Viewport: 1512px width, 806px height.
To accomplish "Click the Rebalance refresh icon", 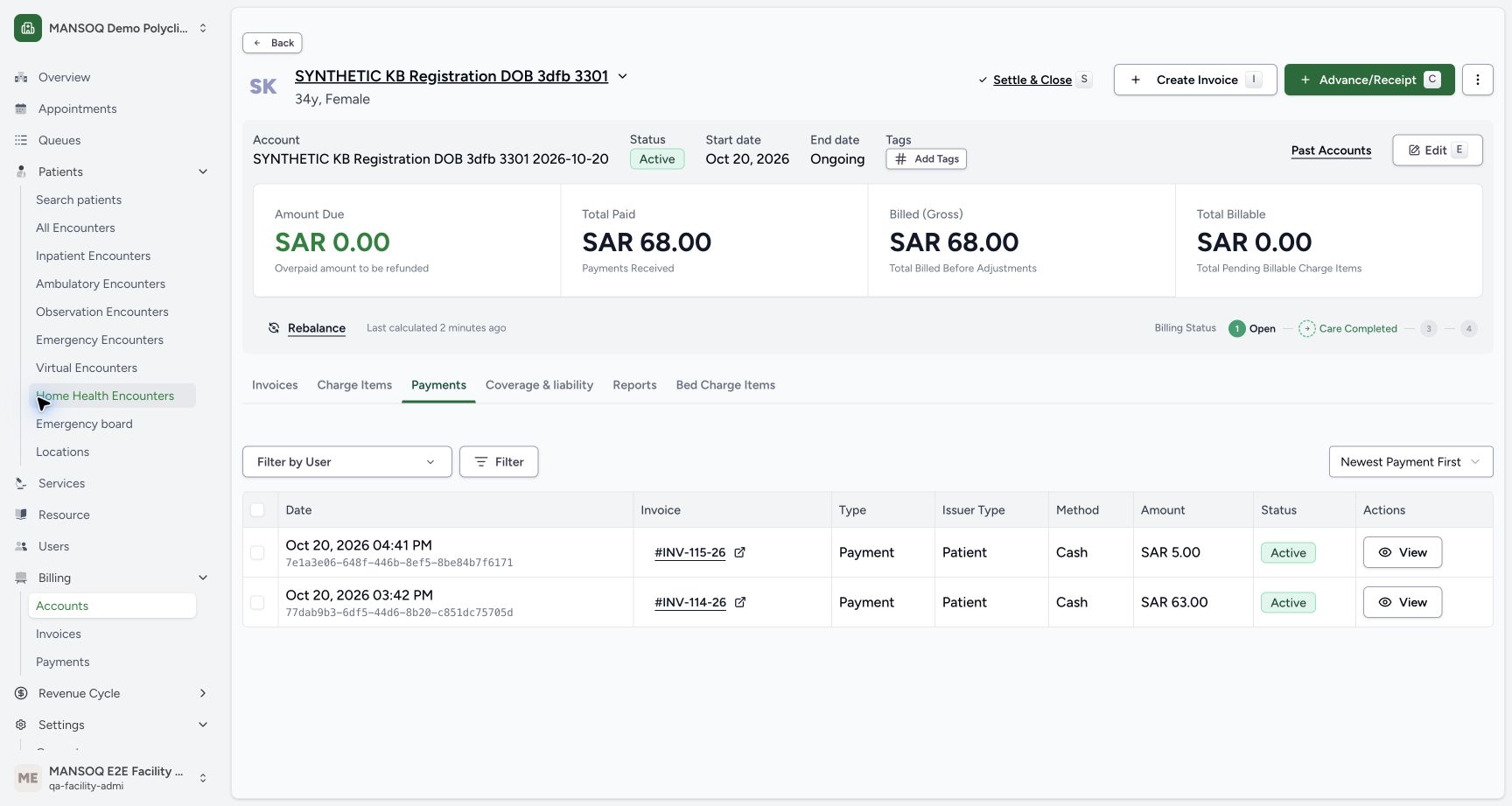I will (x=274, y=328).
